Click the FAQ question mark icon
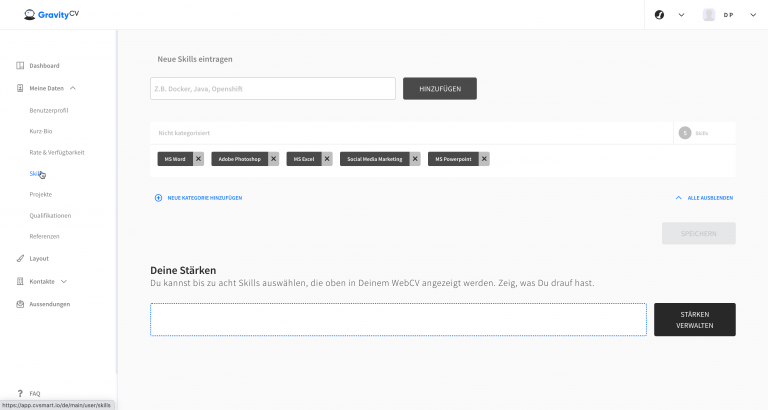The image size is (768, 410). (x=20, y=394)
